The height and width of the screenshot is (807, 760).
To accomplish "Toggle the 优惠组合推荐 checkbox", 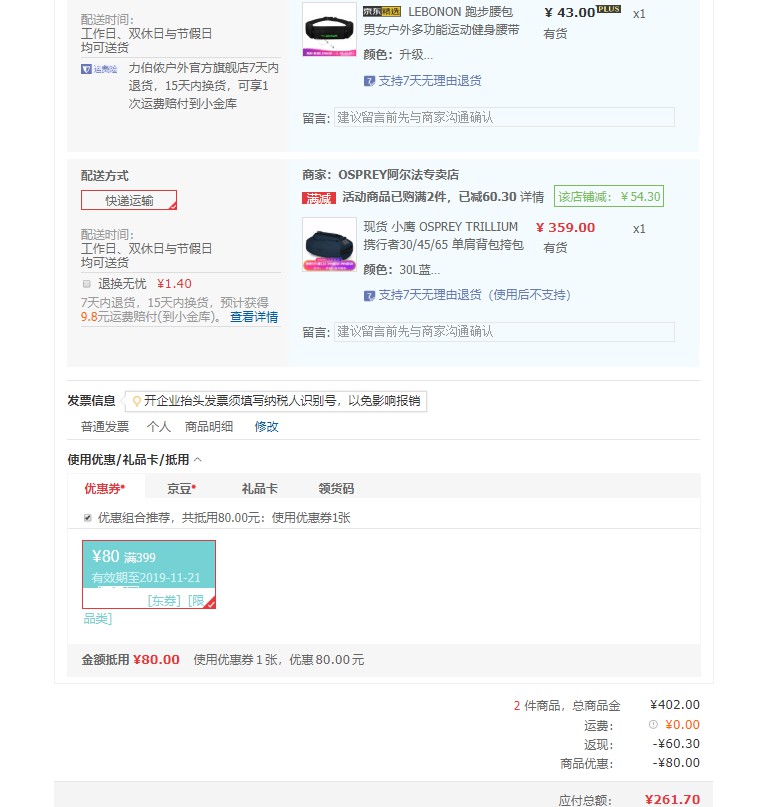I will [x=87, y=518].
